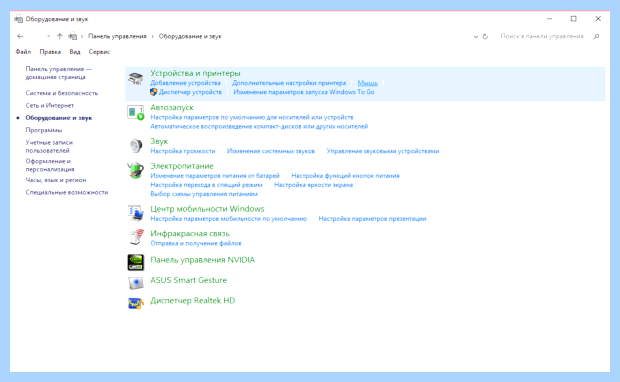This screenshot has height=382, width=620.
Task: Click the Автозапуск category icon
Action: [136, 113]
